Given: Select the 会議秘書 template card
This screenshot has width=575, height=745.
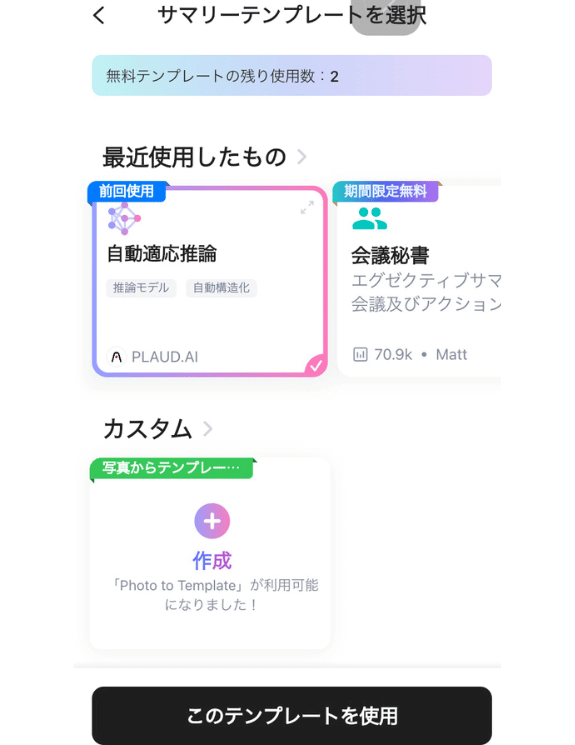Looking at the screenshot, I should click(419, 281).
